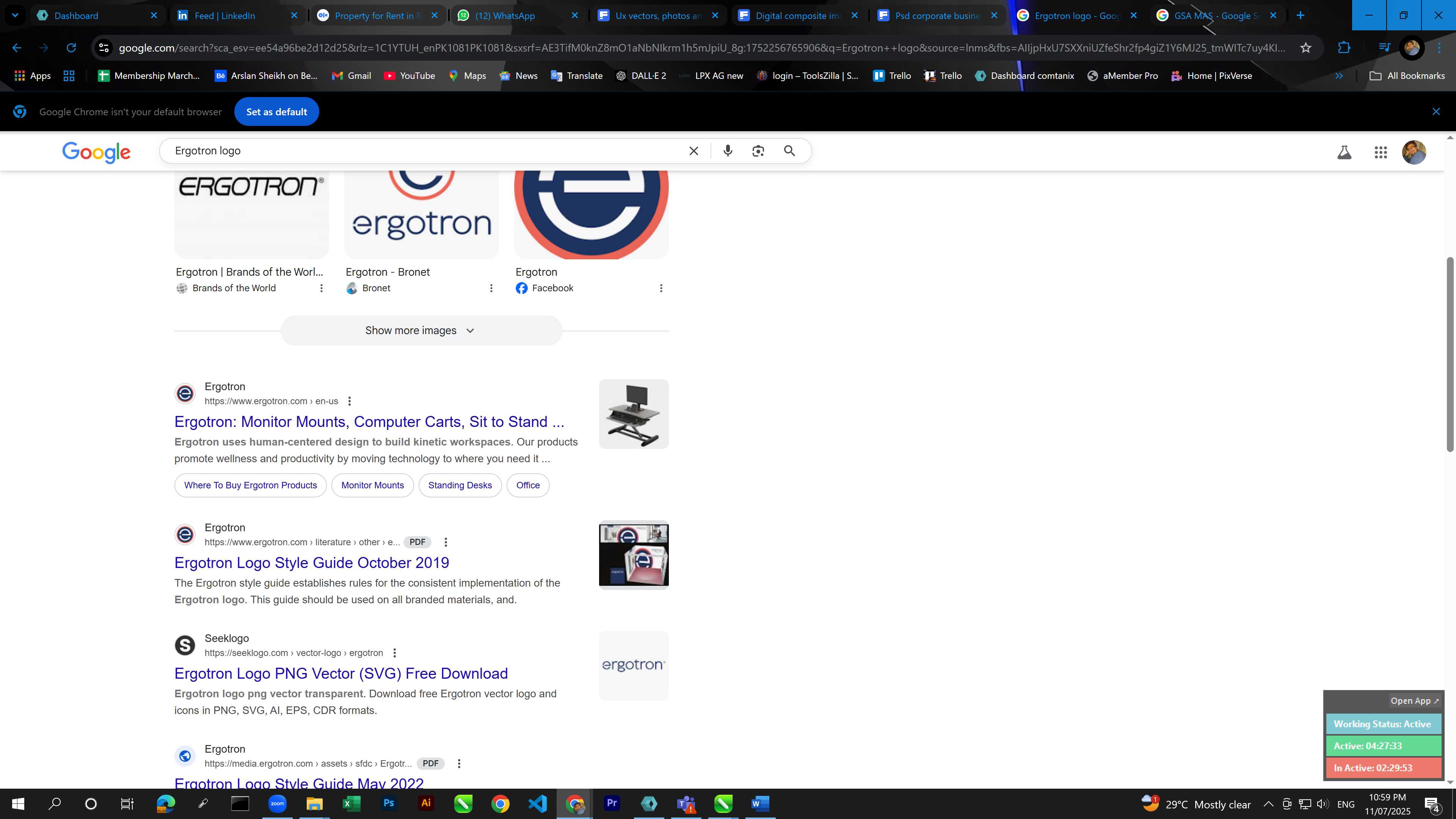Open the three-dot menu for Seeklogo result
This screenshot has width=1456, height=819.
coord(394,653)
